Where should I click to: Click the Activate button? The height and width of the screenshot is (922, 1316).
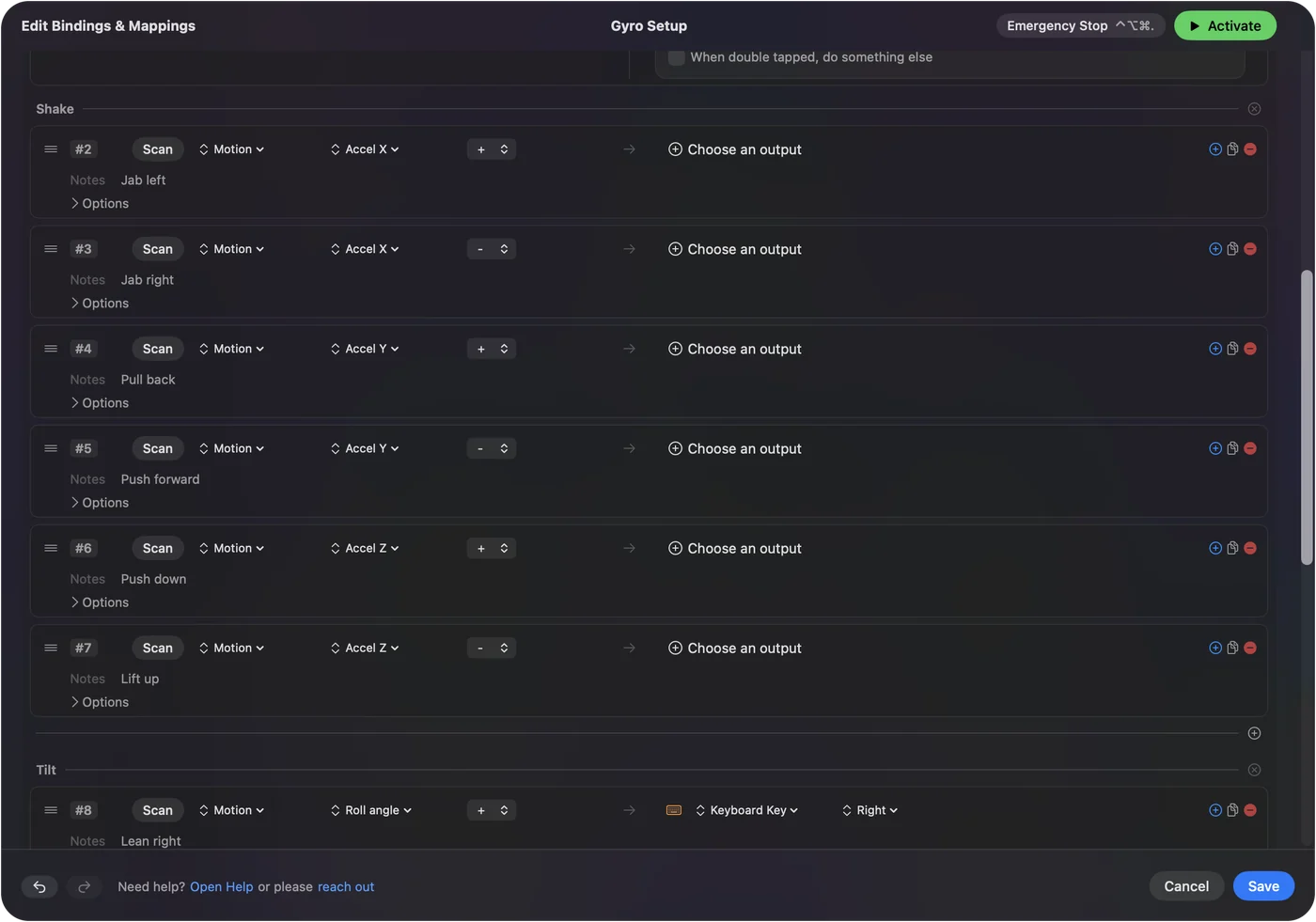point(1225,25)
